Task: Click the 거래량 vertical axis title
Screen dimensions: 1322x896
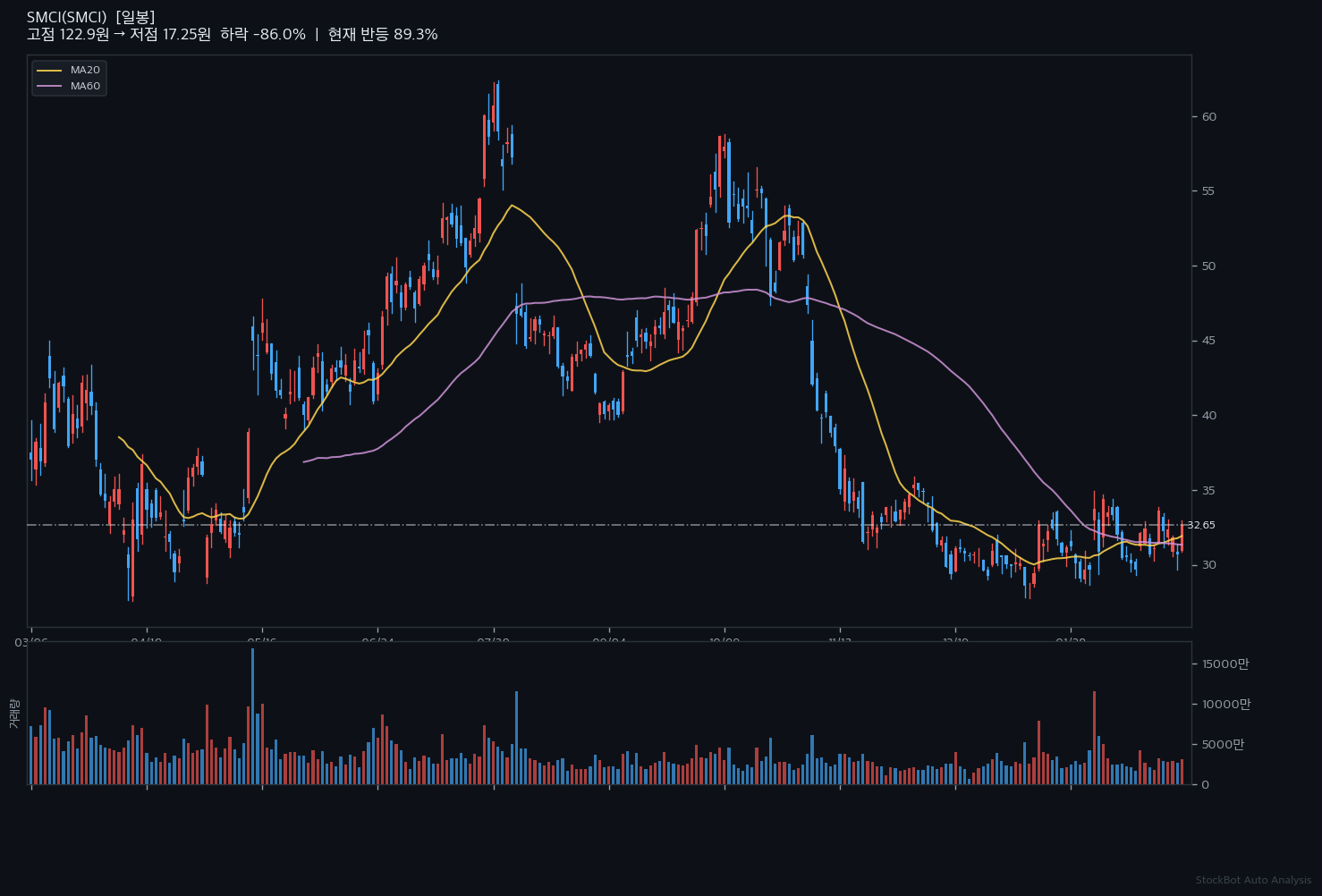Action: click(13, 714)
